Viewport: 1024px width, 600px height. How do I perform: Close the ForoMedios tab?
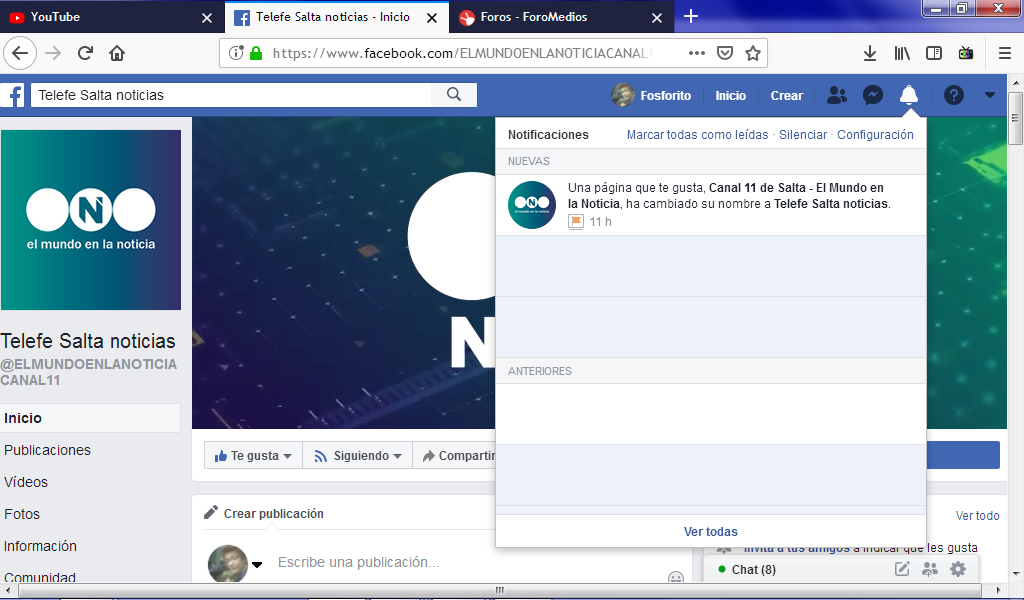657,18
